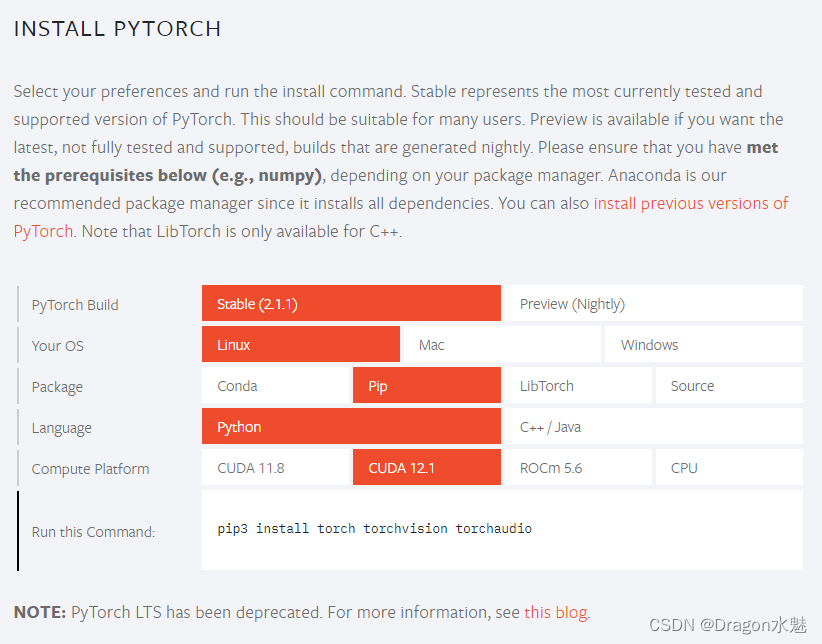Open the "this blog" link
This screenshot has height=644, width=822.
[x=556, y=612]
